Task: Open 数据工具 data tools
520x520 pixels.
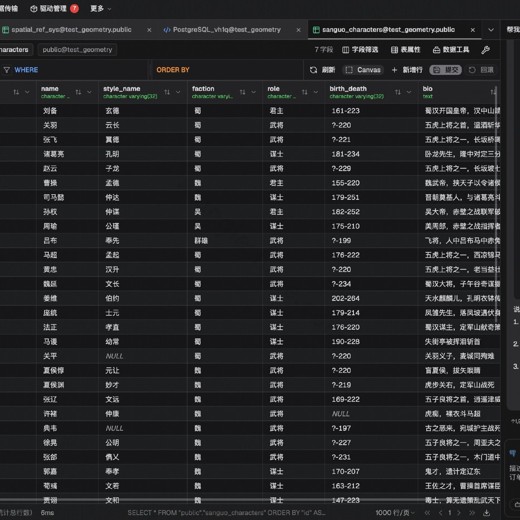Action: pos(451,50)
